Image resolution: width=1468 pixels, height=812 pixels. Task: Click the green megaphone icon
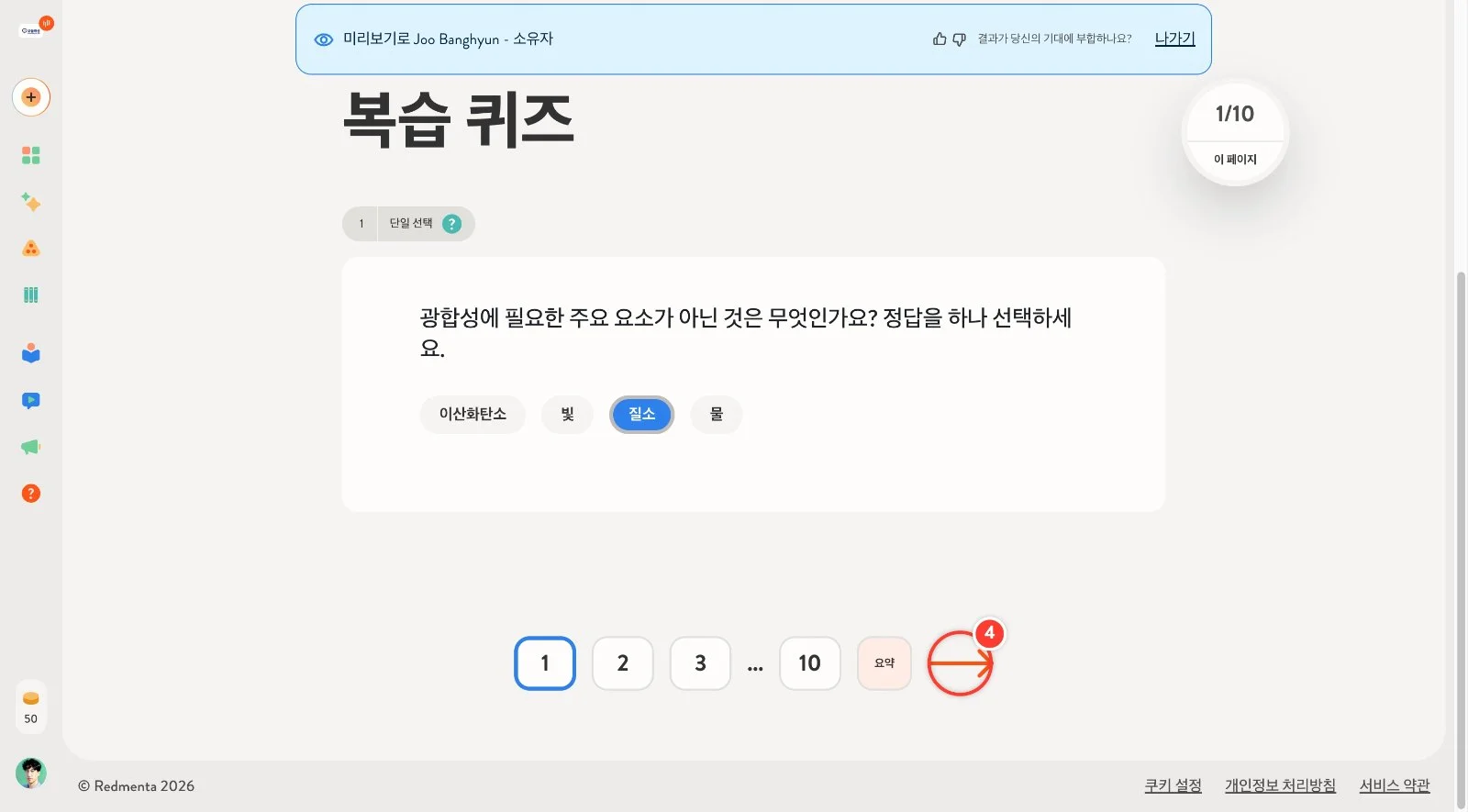coord(31,447)
